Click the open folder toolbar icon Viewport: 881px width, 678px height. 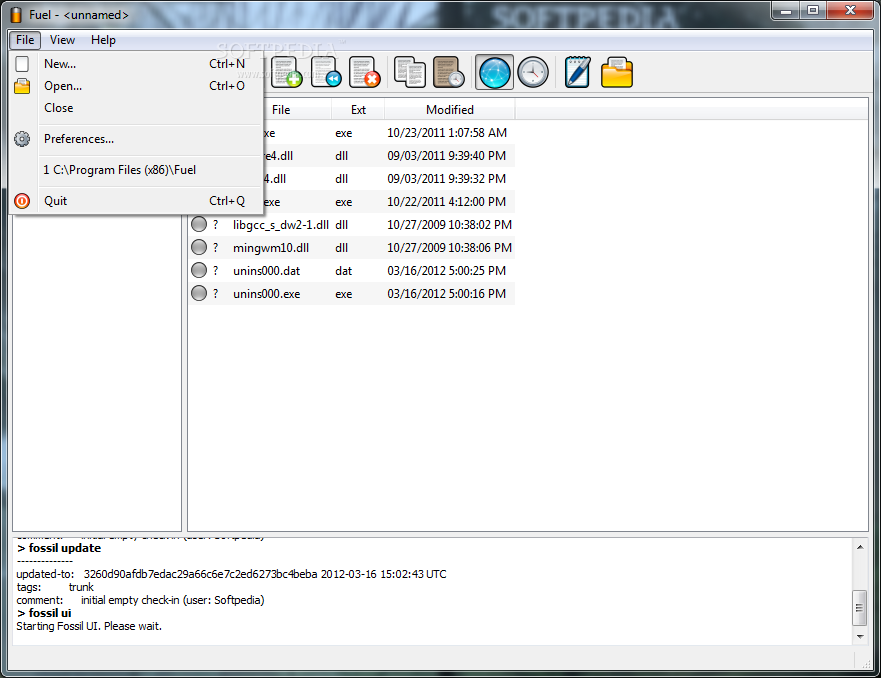[x=617, y=72]
